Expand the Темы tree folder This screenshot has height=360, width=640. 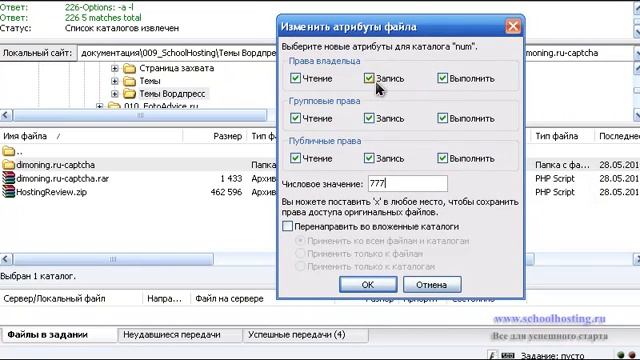coord(115,81)
